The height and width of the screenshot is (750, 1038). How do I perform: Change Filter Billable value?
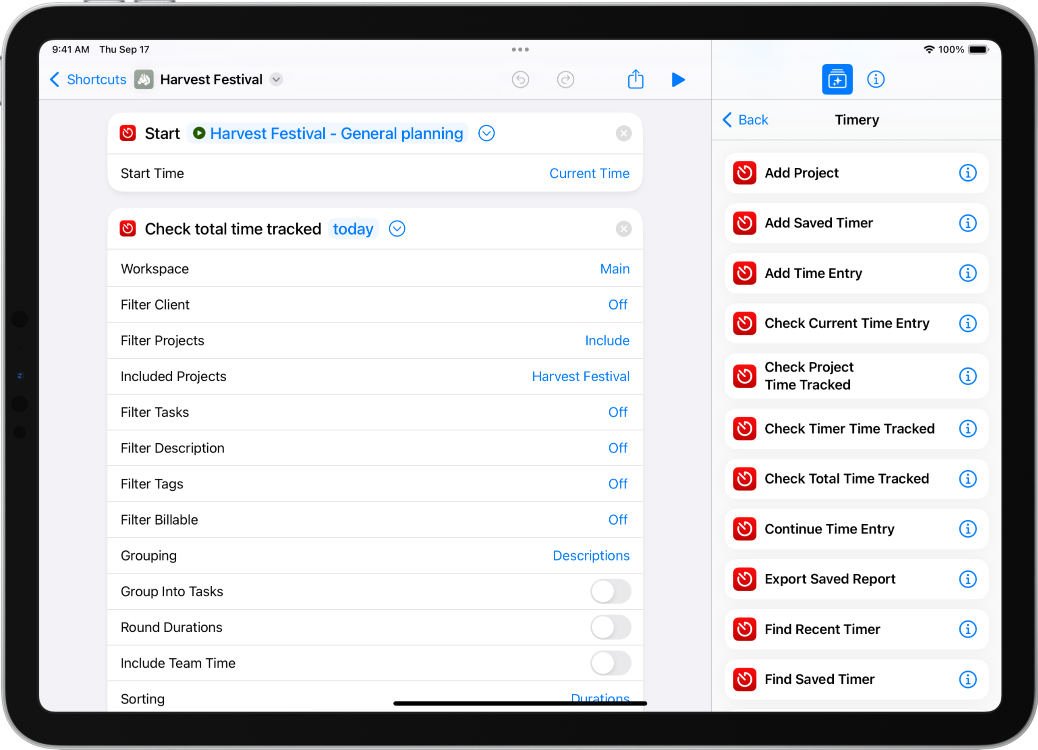(618, 520)
